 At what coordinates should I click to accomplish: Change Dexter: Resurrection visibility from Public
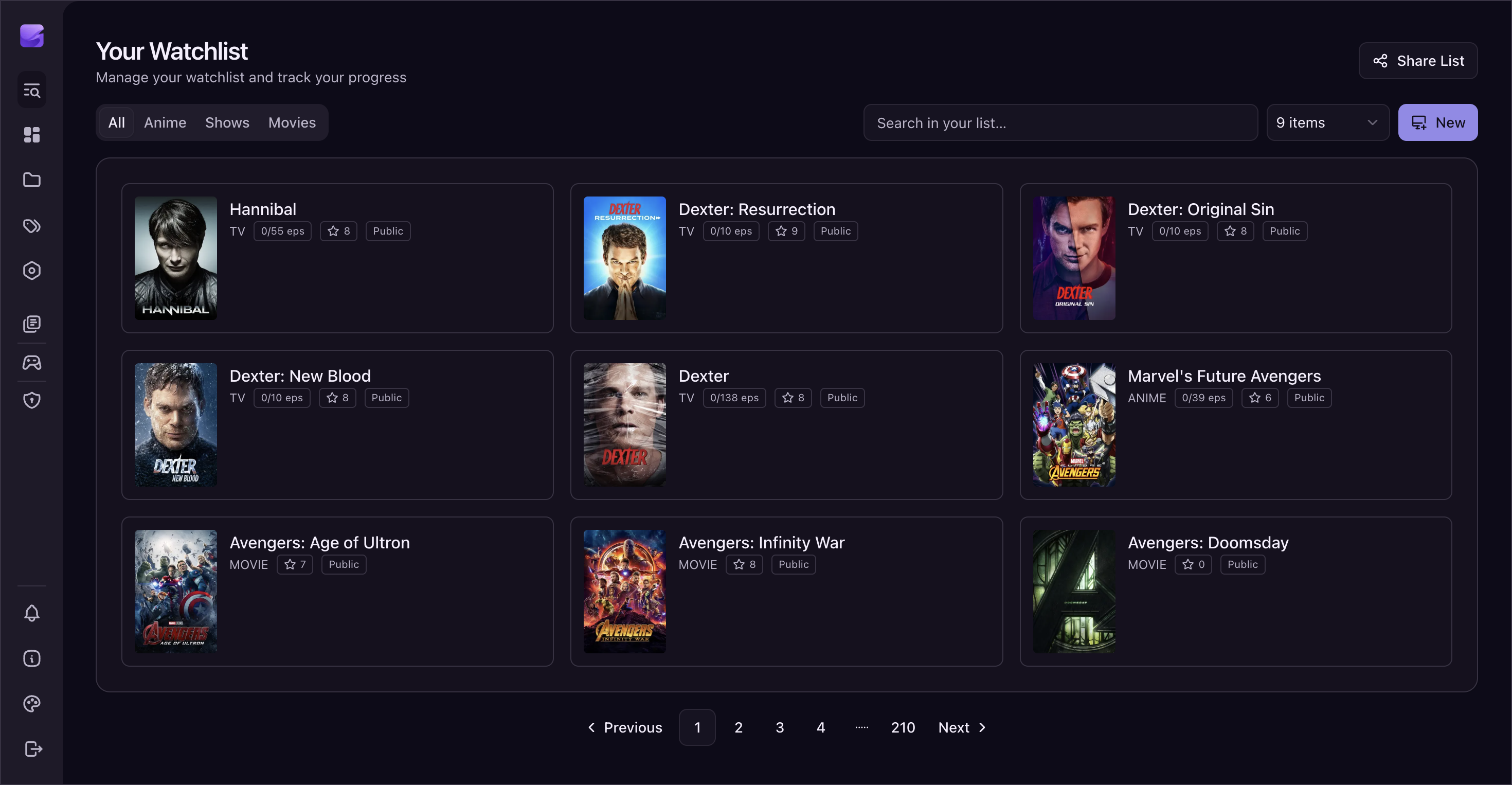835,231
